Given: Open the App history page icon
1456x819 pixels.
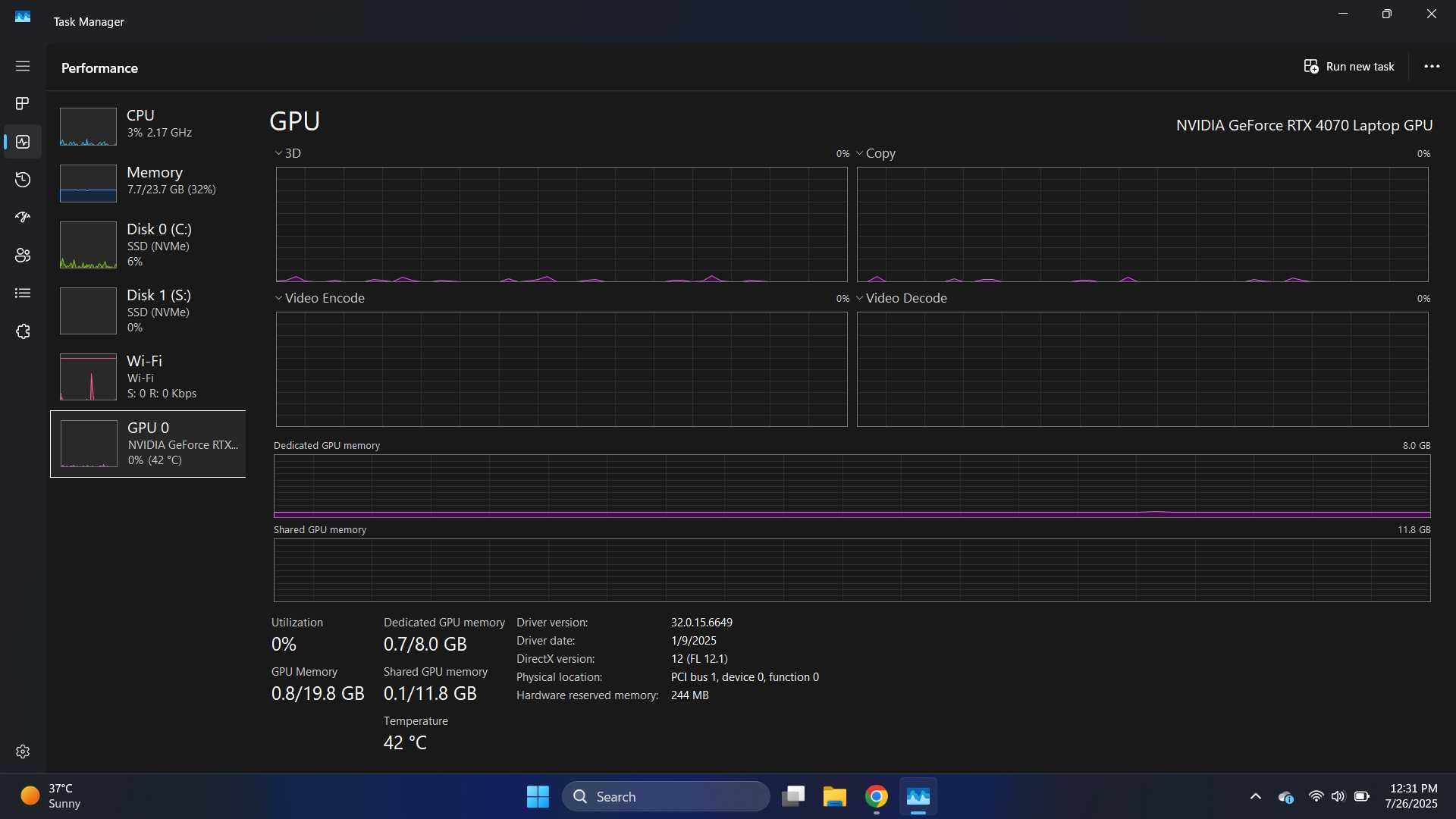Looking at the screenshot, I should coord(23,180).
